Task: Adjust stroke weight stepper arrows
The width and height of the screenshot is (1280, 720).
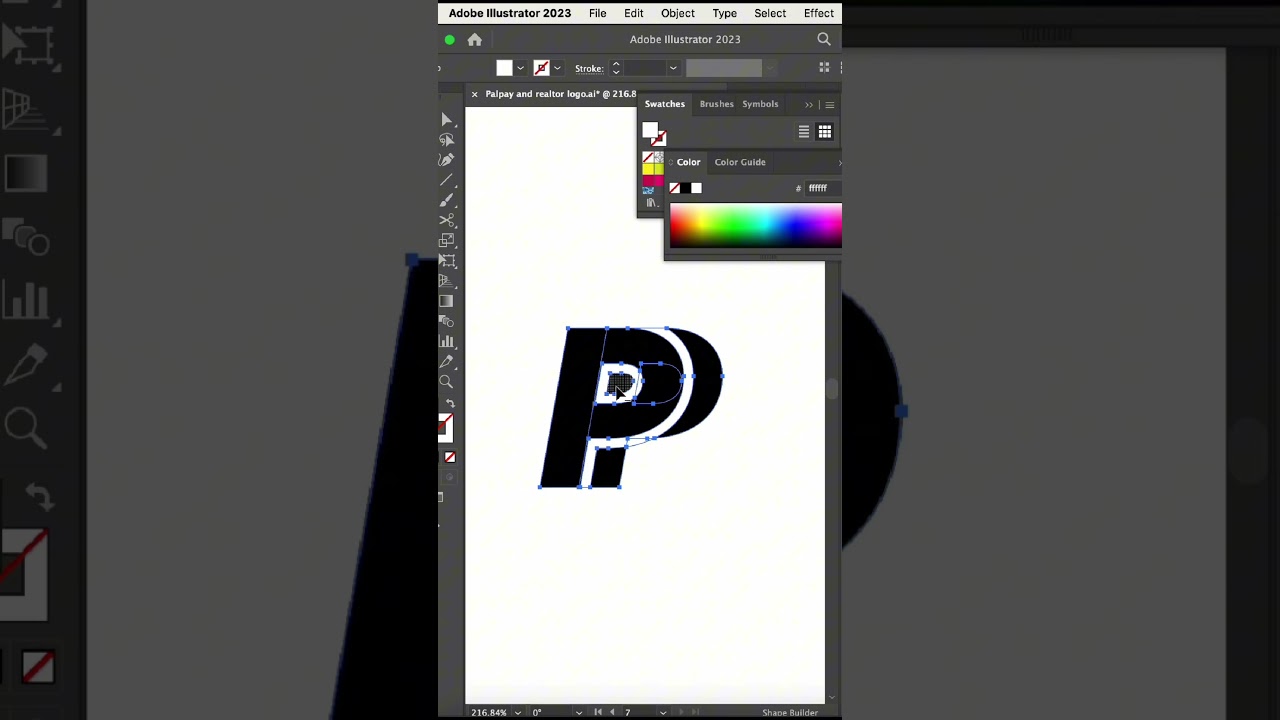Action: tap(616, 68)
